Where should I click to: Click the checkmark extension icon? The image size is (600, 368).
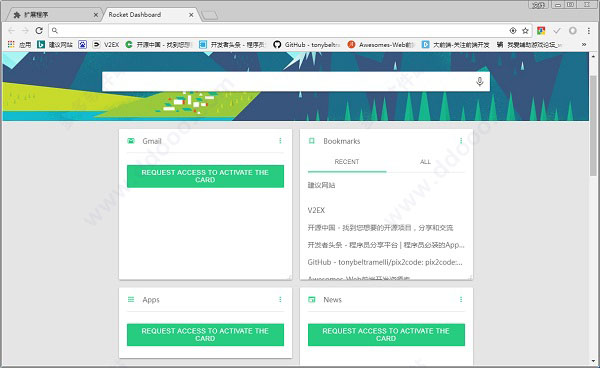(x=557, y=31)
